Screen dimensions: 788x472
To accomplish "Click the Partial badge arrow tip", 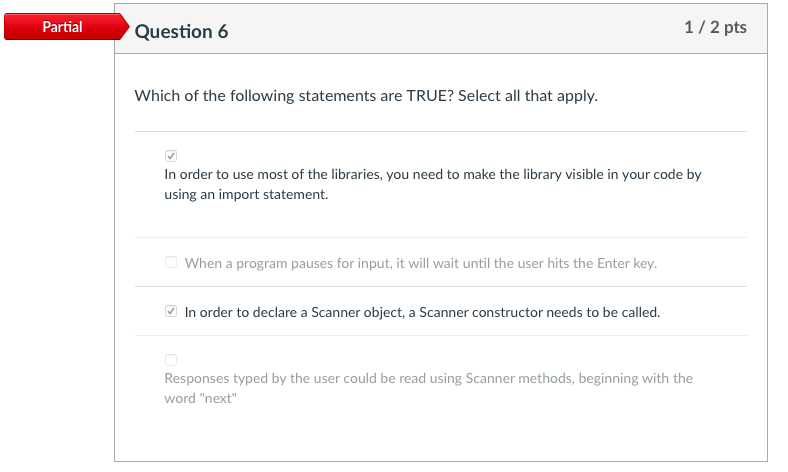I will coord(122,27).
